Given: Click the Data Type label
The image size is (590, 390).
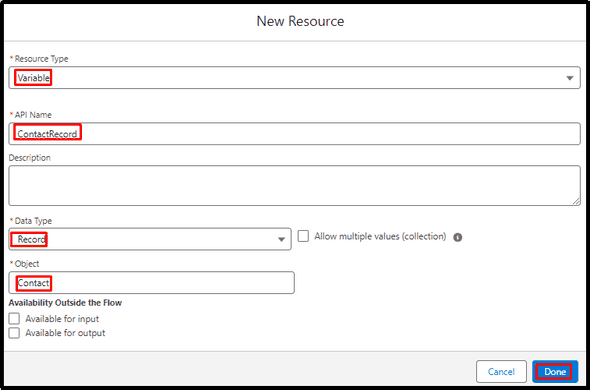Looking at the screenshot, I should (x=33, y=221).
